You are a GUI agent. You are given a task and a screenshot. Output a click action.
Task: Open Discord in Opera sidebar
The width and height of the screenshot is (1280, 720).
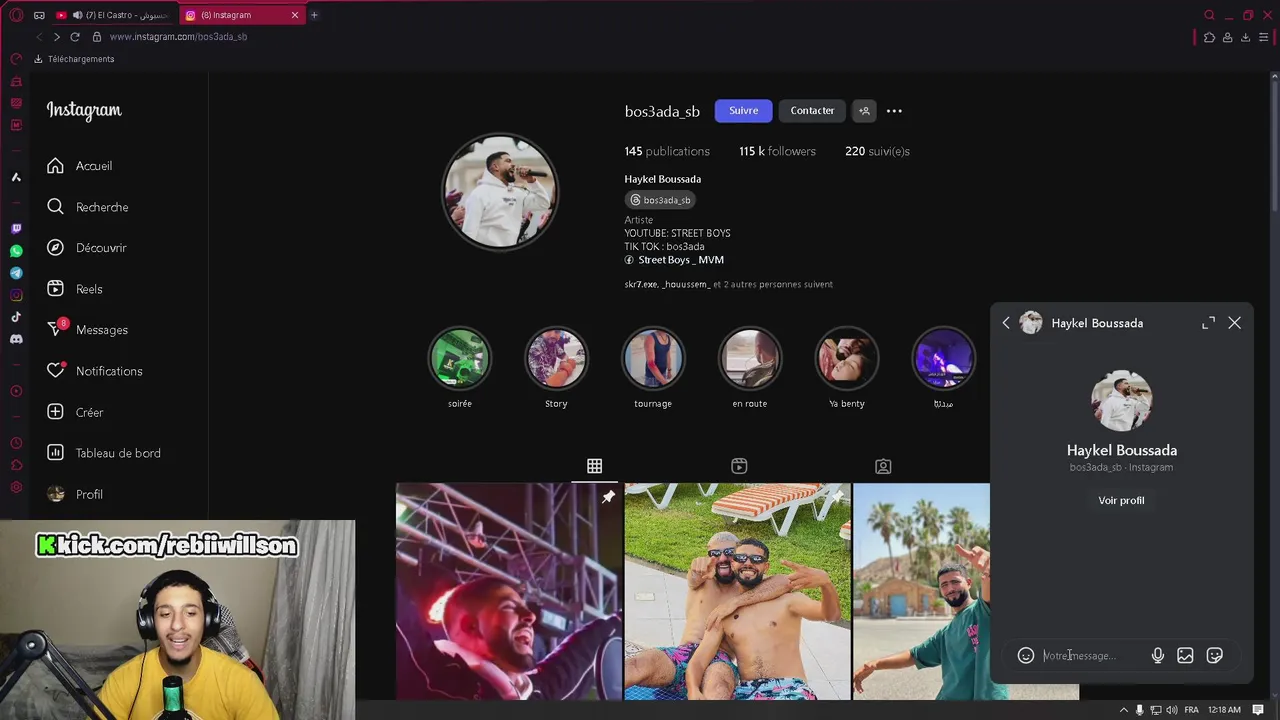[16, 339]
